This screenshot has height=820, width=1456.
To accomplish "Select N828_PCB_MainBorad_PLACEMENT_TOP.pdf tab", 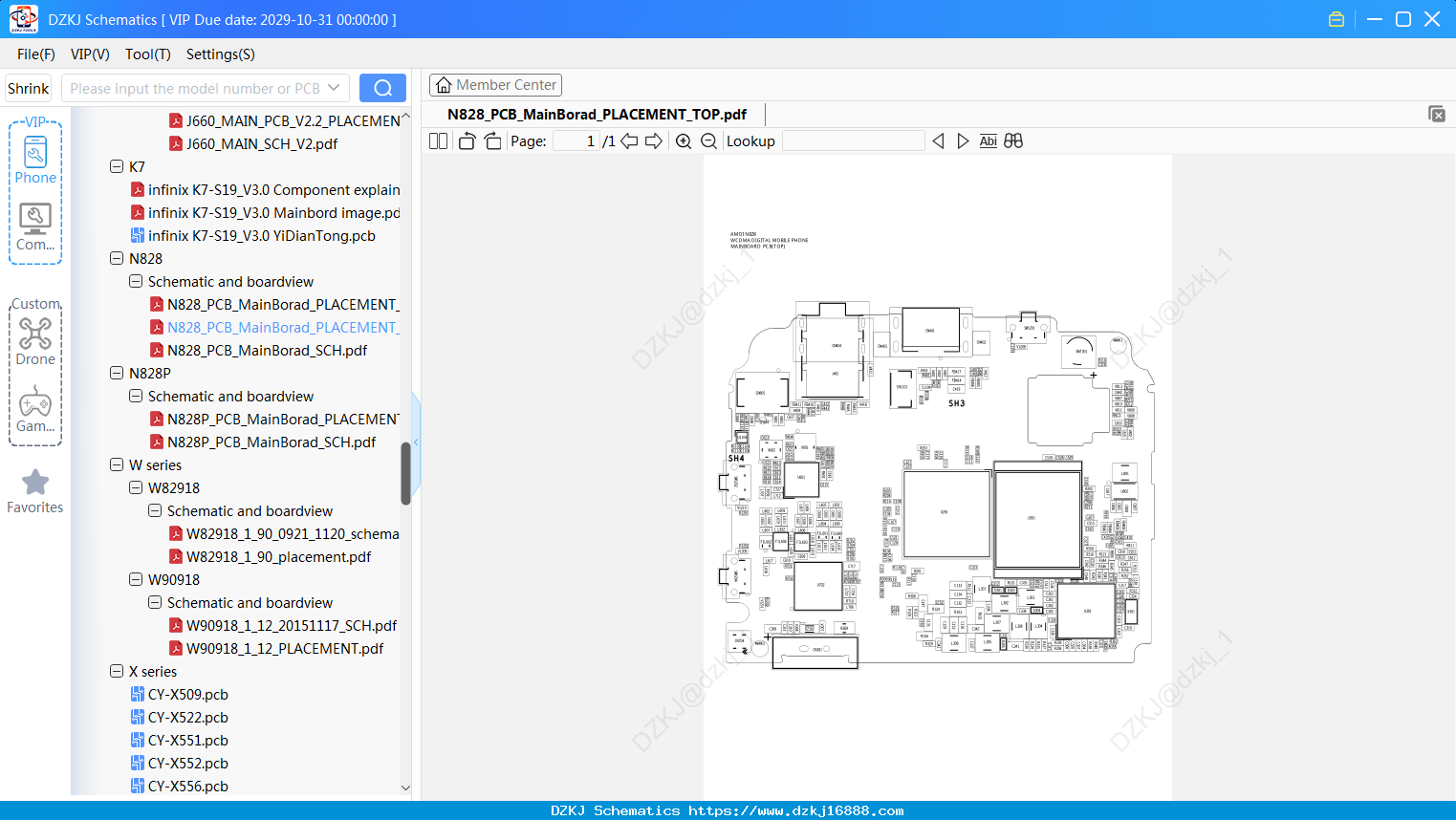I will point(597,115).
